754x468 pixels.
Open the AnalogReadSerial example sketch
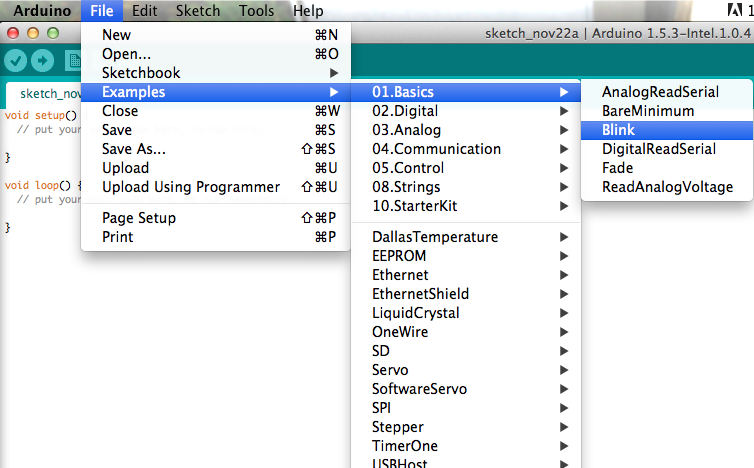click(x=666, y=92)
